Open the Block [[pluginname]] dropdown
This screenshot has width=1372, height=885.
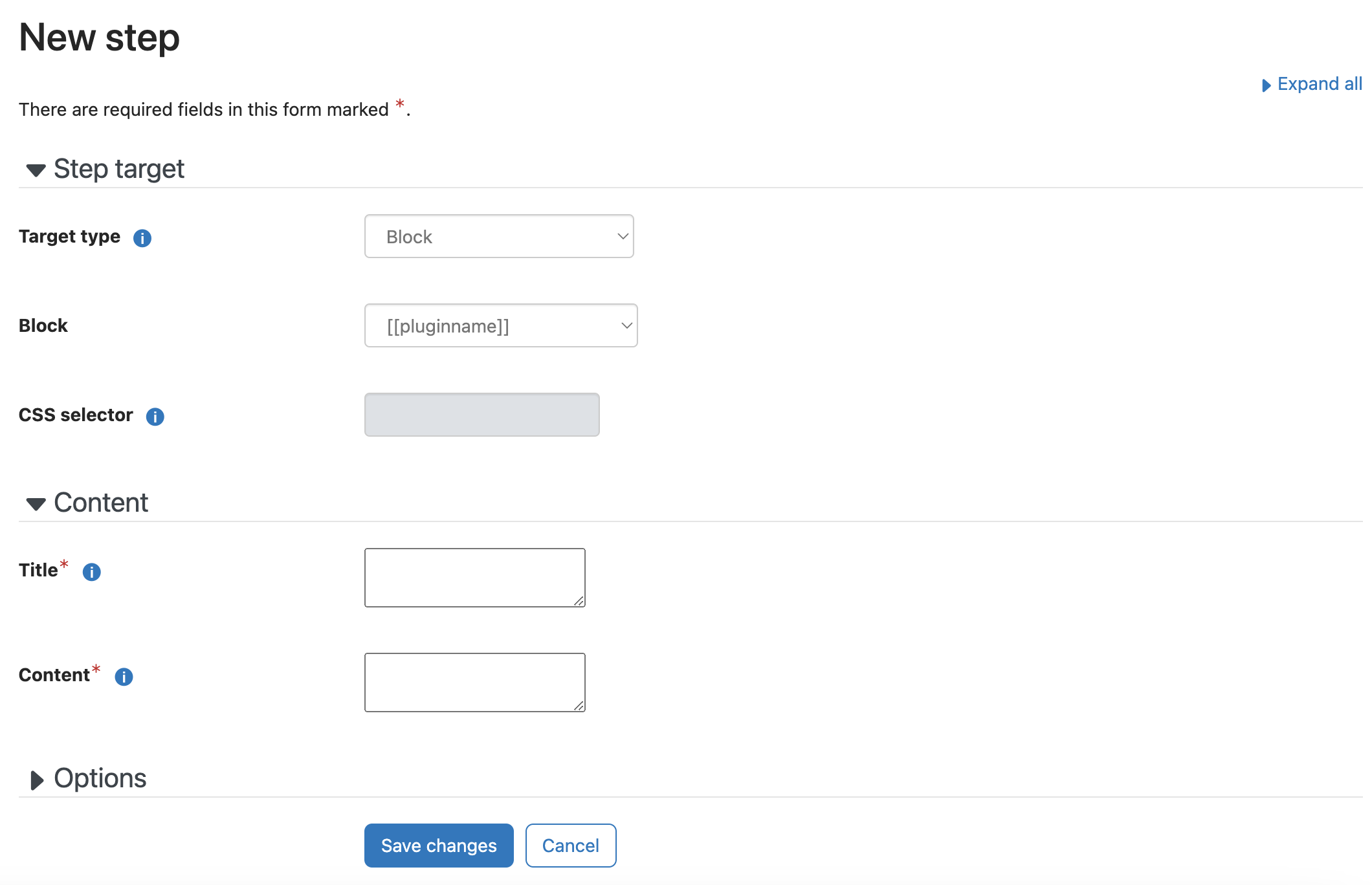click(501, 325)
